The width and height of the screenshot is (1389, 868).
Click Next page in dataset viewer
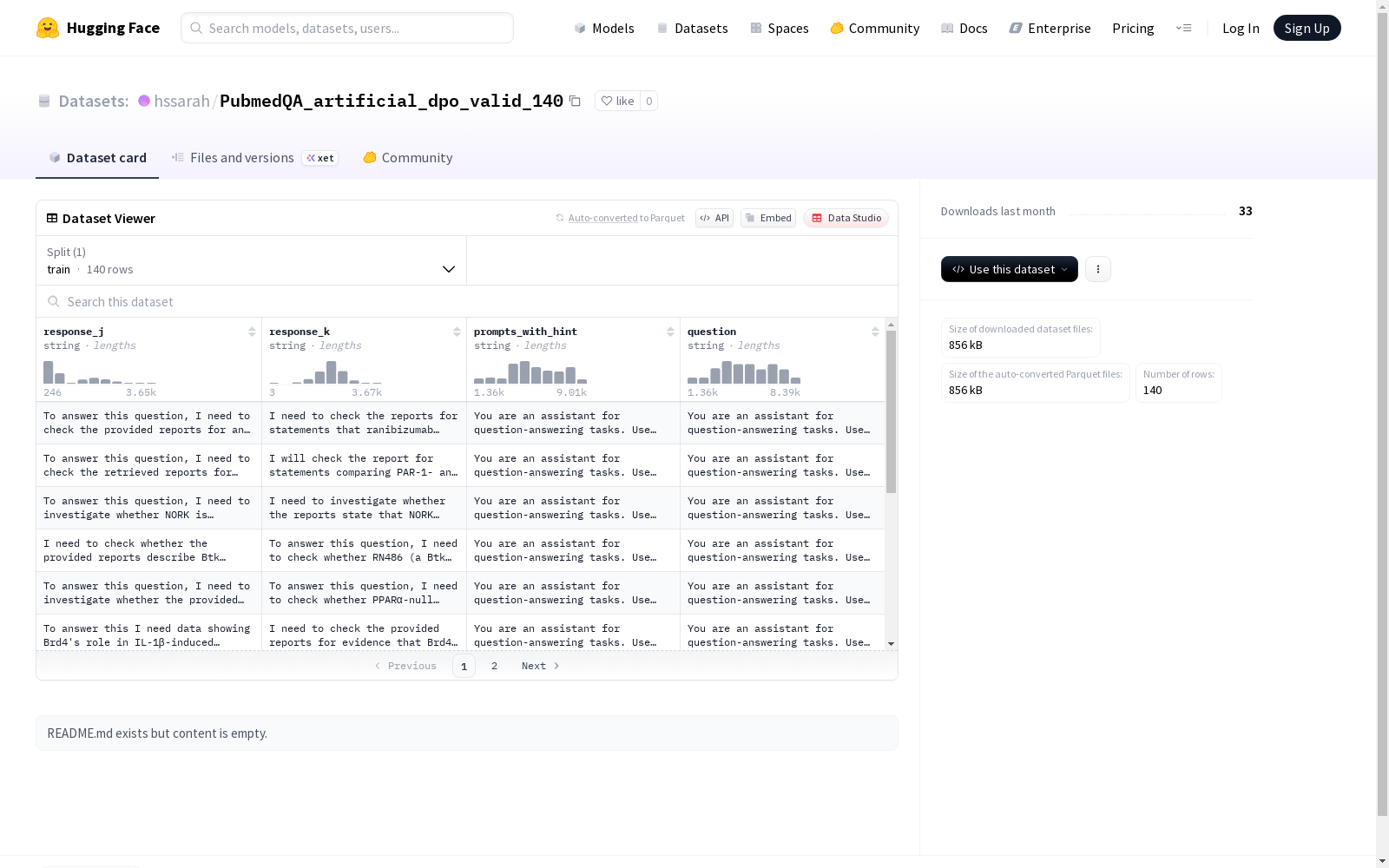(540, 666)
